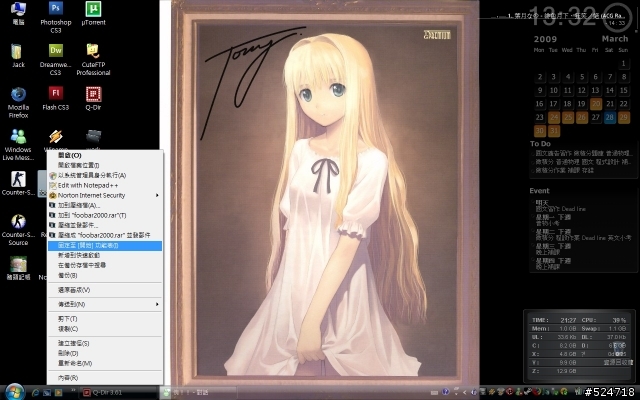
Task: Select the Counter-Strike Source icon
Action: click(18, 230)
